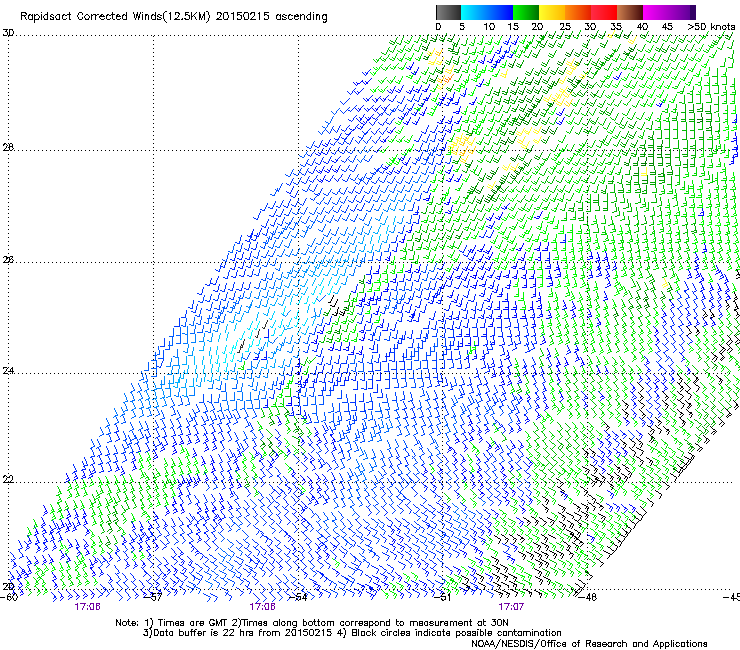
Task: Click the 'Rapidscat Corrected Winds(12.5KM)' title text
Action: coord(115,17)
